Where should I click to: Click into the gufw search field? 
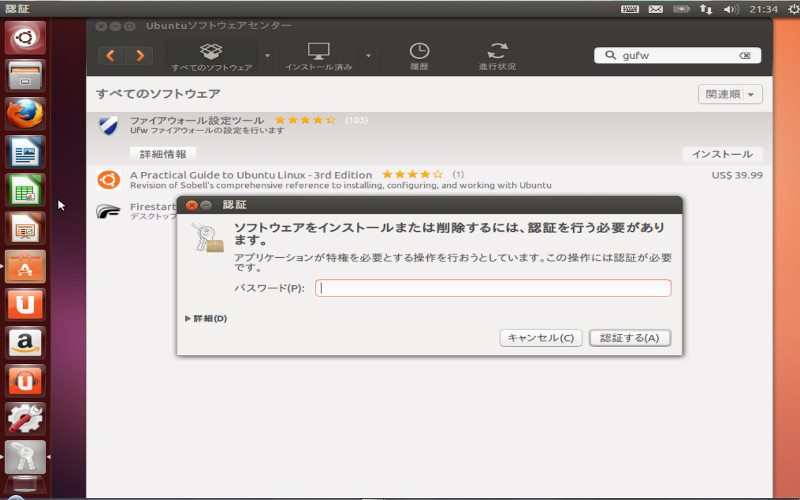tap(677, 55)
